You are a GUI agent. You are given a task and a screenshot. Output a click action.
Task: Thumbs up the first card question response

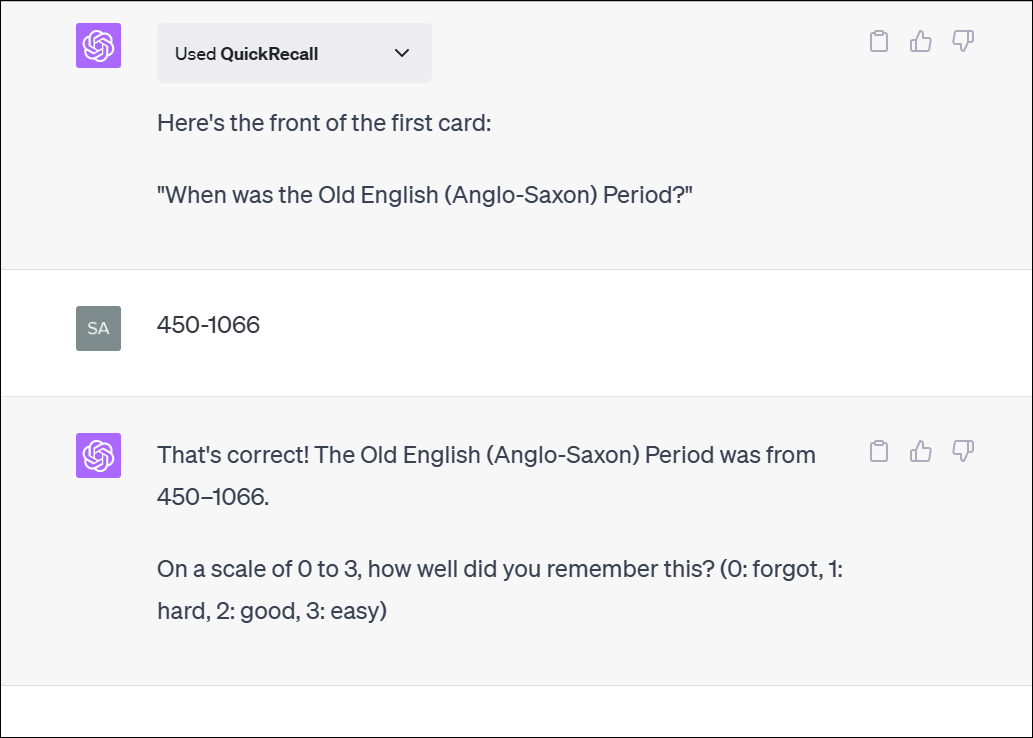pos(921,41)
